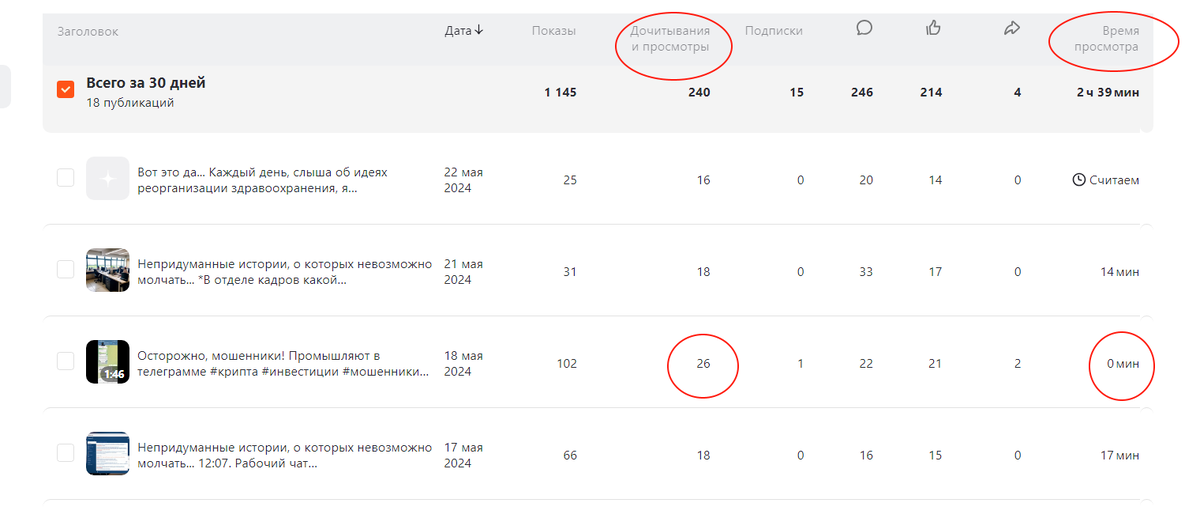
Task: Open placeholder thumbnail of 22 мая post
Action: pos(107,178)
